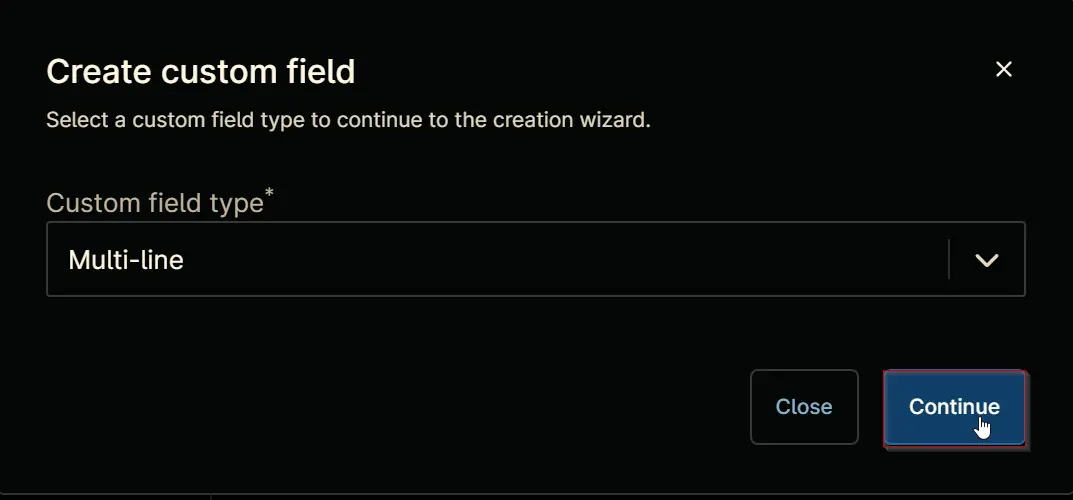Proceed to the creation wizard via Continue
Image resolution: width=1073 pixels, height=500 pixels.
(954, 407)
